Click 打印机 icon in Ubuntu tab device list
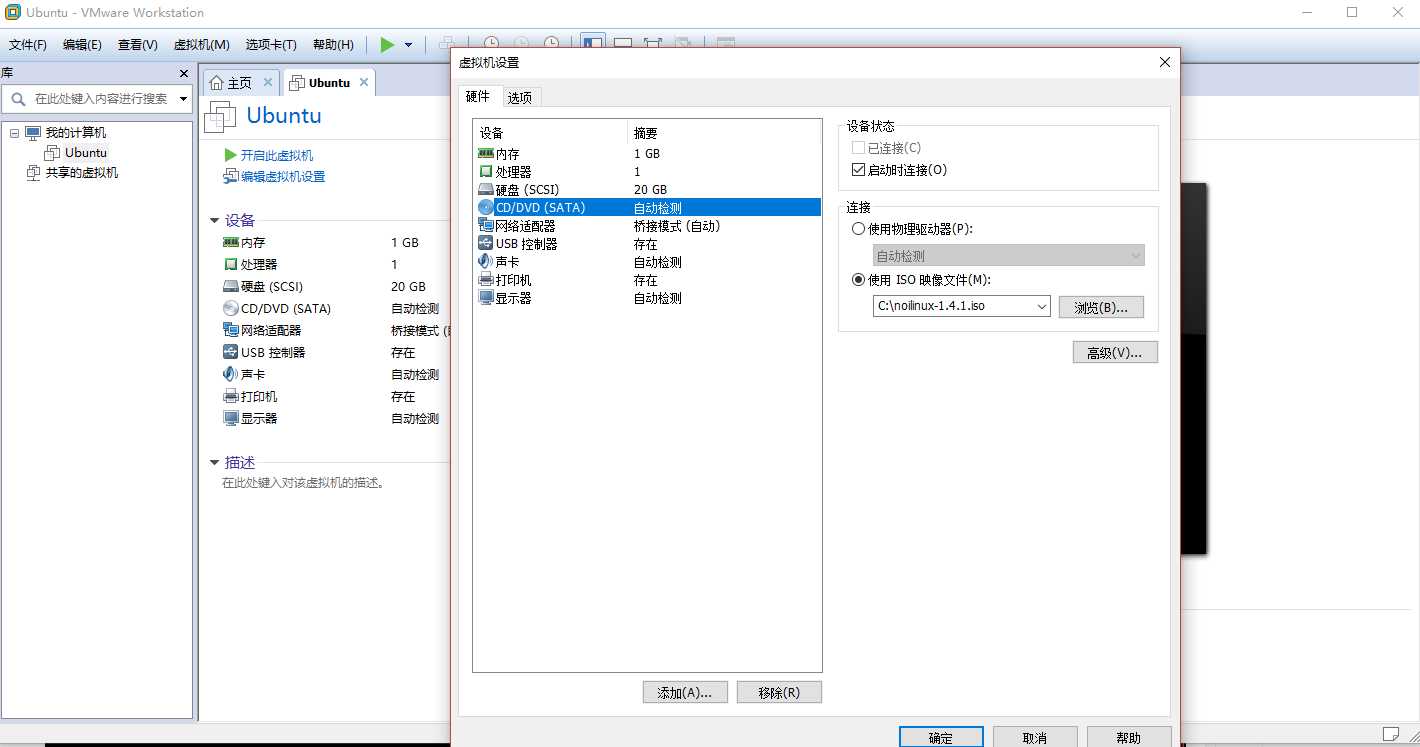This screenshot has width=1420, height=747. point(231,396)
